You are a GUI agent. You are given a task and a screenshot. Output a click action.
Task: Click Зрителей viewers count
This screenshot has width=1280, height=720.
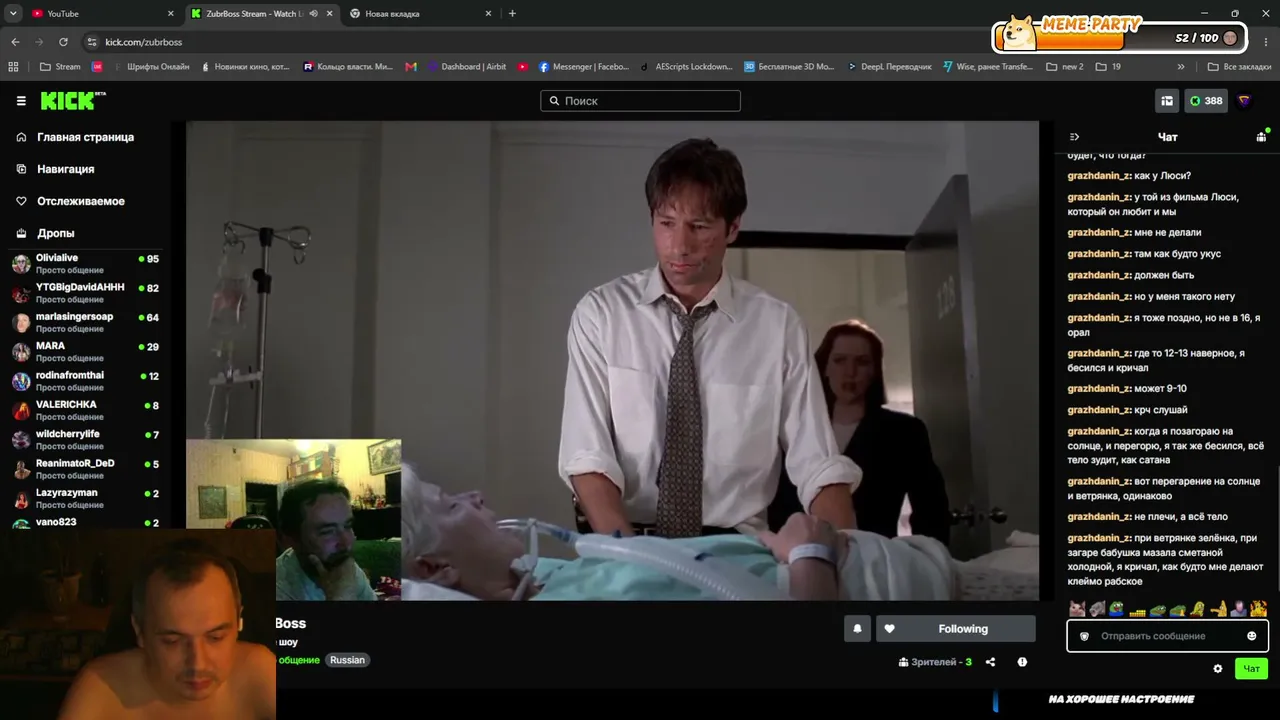tap(935, 662)
